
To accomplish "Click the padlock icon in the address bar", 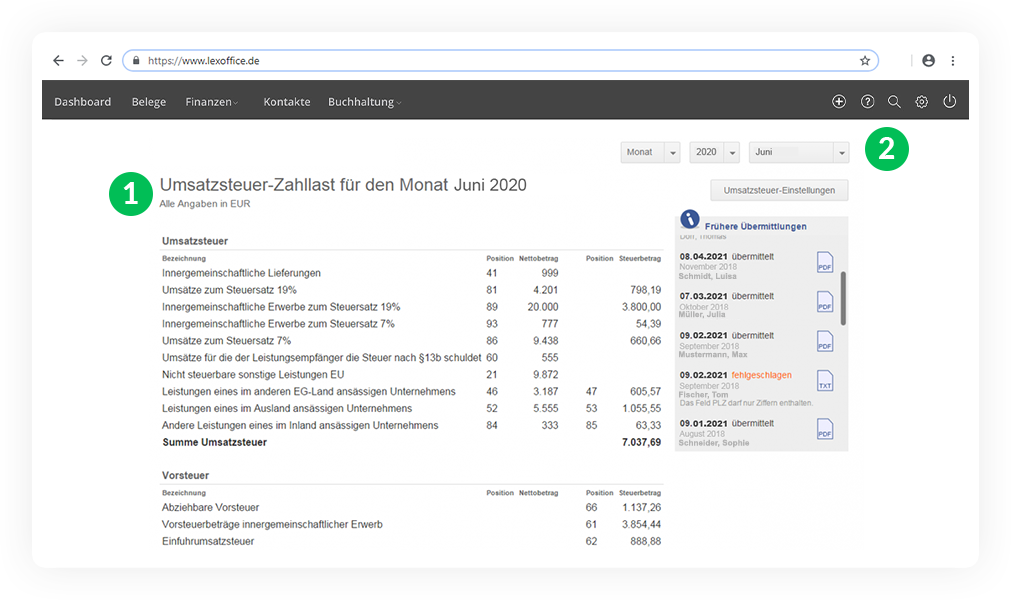I will [136, 61].
